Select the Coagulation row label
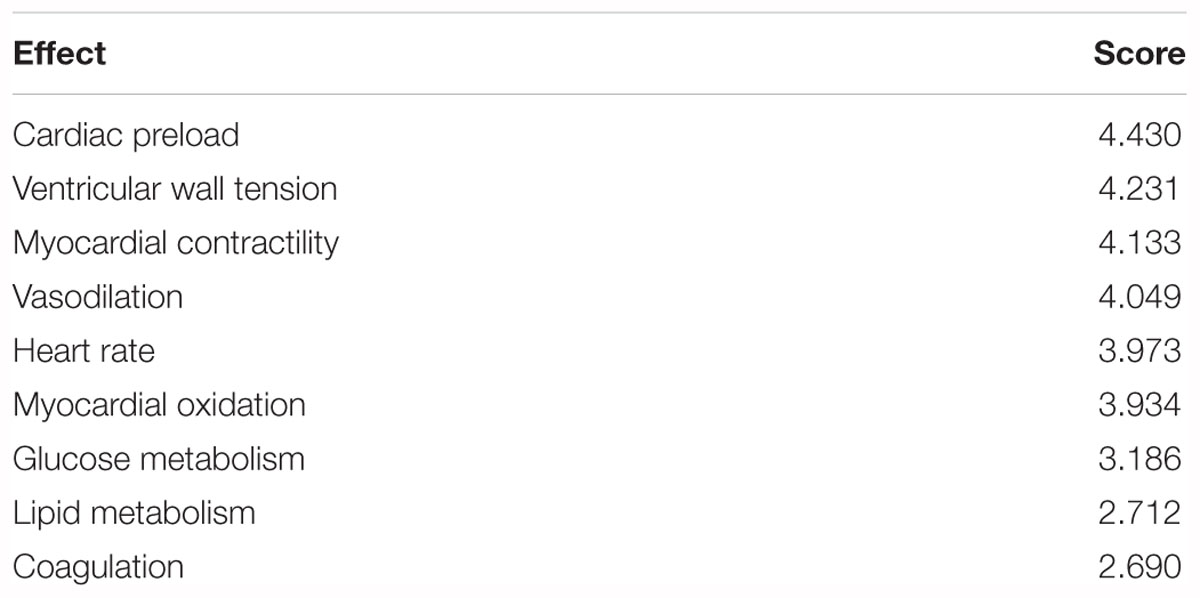Image resolution: width=1200 pixels, height=598 pixels. pyautogui.click(x=98, y=567)
